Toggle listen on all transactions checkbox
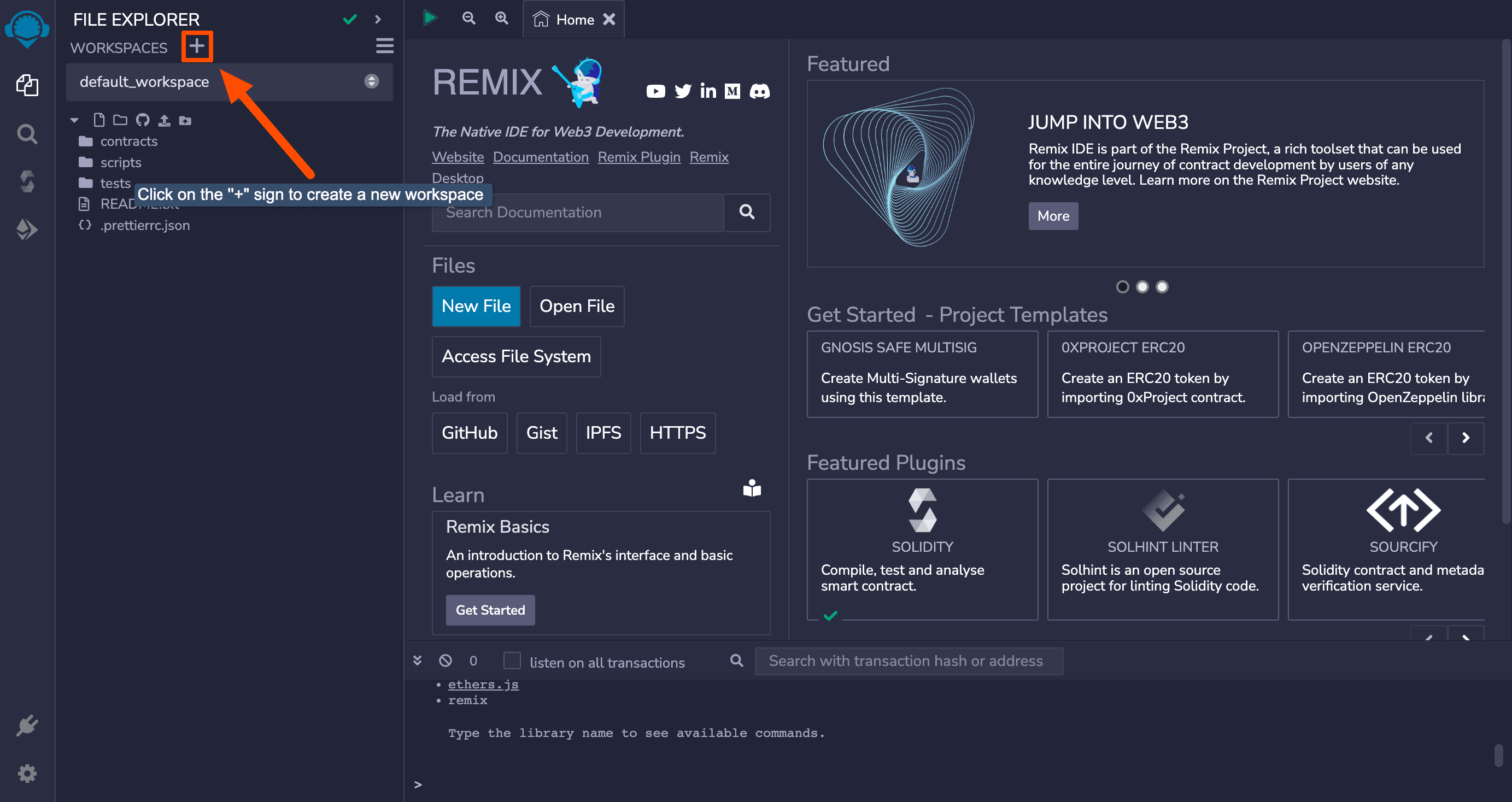 [x=512, y=661]
